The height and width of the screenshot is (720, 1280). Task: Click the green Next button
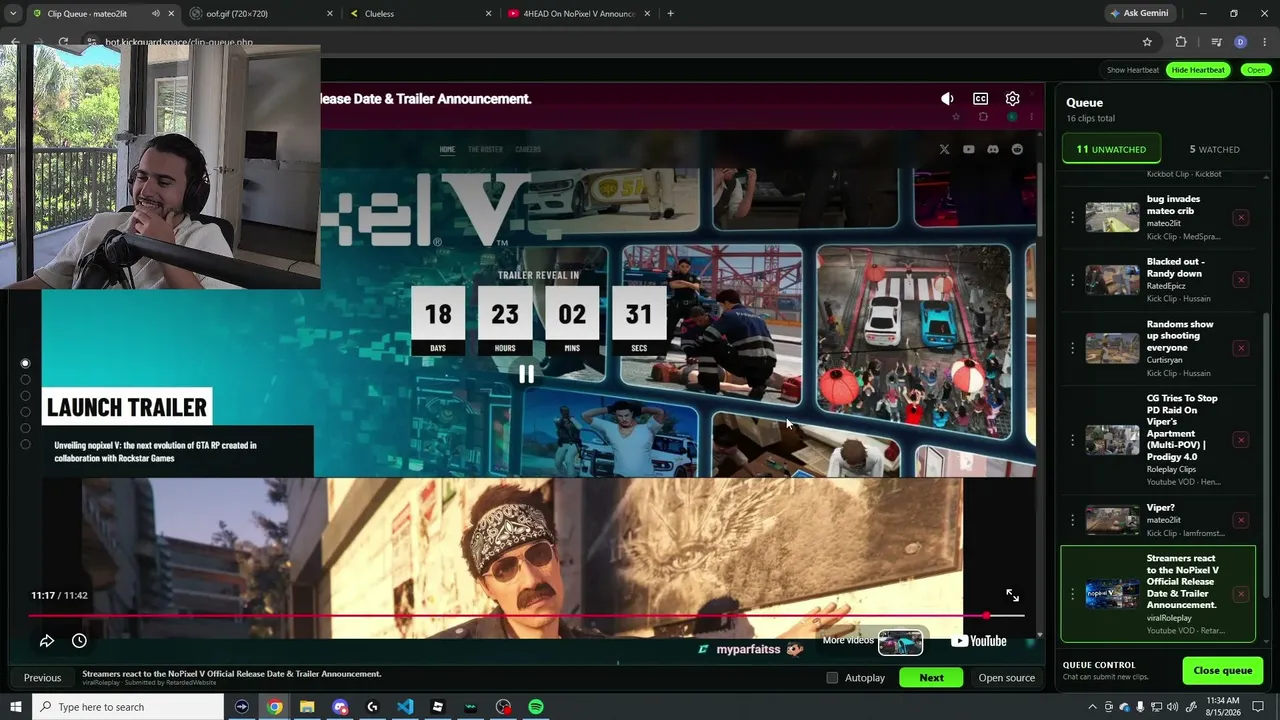tap(931, 678)
